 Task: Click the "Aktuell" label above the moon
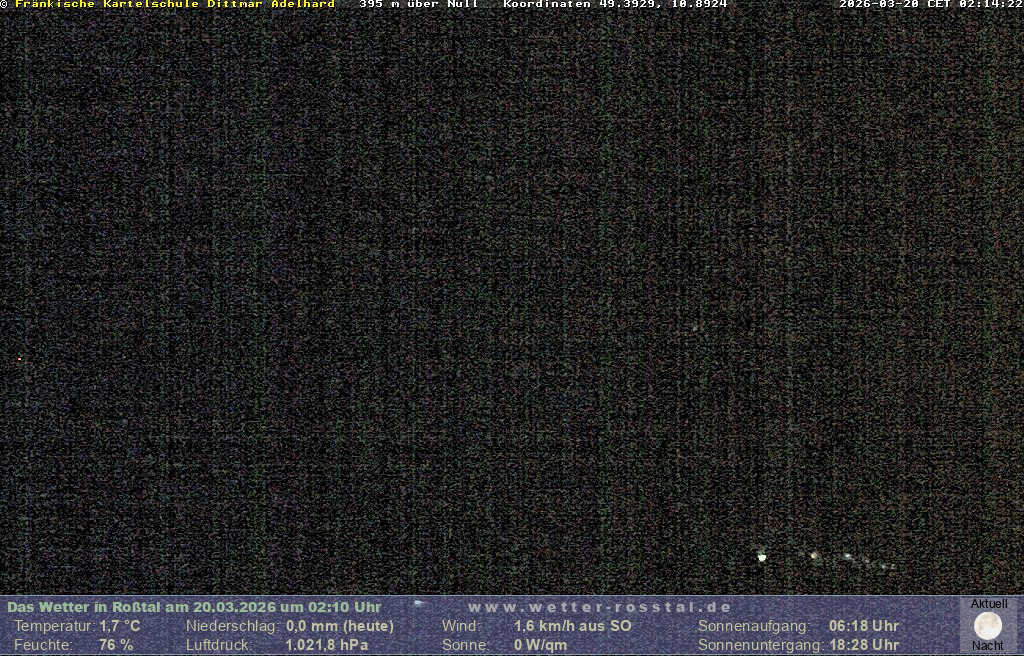tap(988, 604)
